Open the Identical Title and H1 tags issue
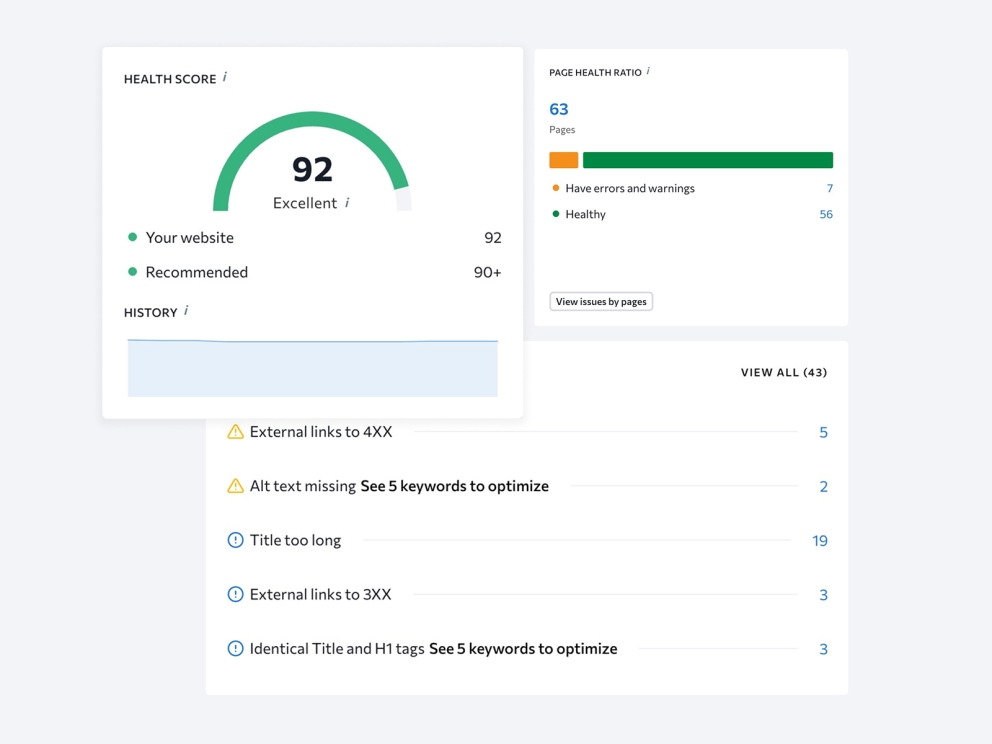The height and width of the screenshot is (744, 992). click(337, 648)
